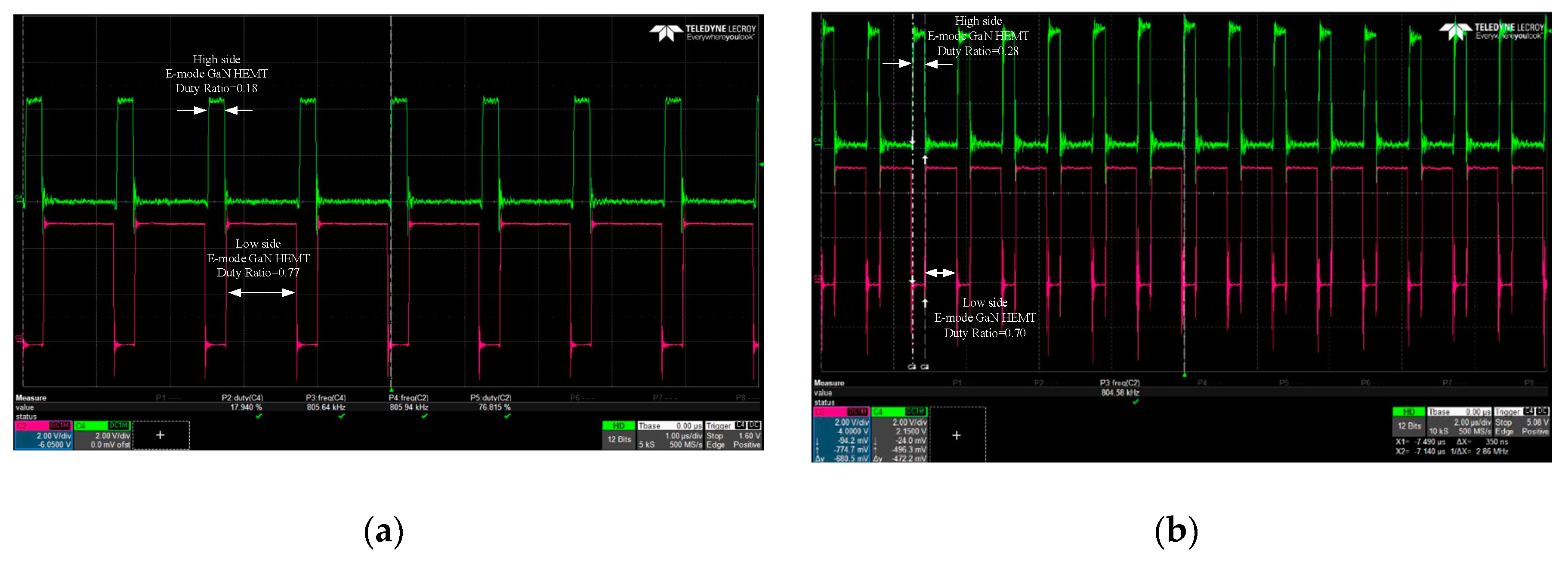Click green checkmark under P5 duty(C2) value
1568x565 pixels.
pyautogui.click(x=507, y=416)
